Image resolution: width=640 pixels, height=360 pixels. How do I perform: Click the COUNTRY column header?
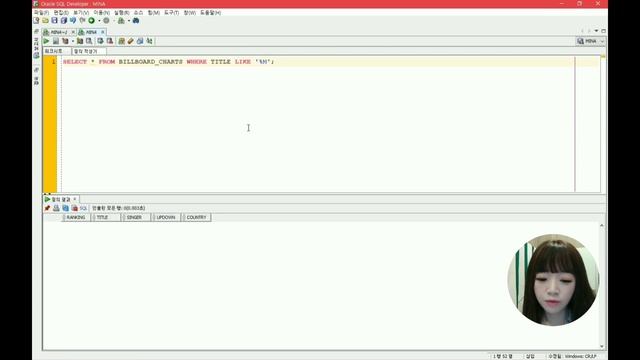(x=196, y=218)
